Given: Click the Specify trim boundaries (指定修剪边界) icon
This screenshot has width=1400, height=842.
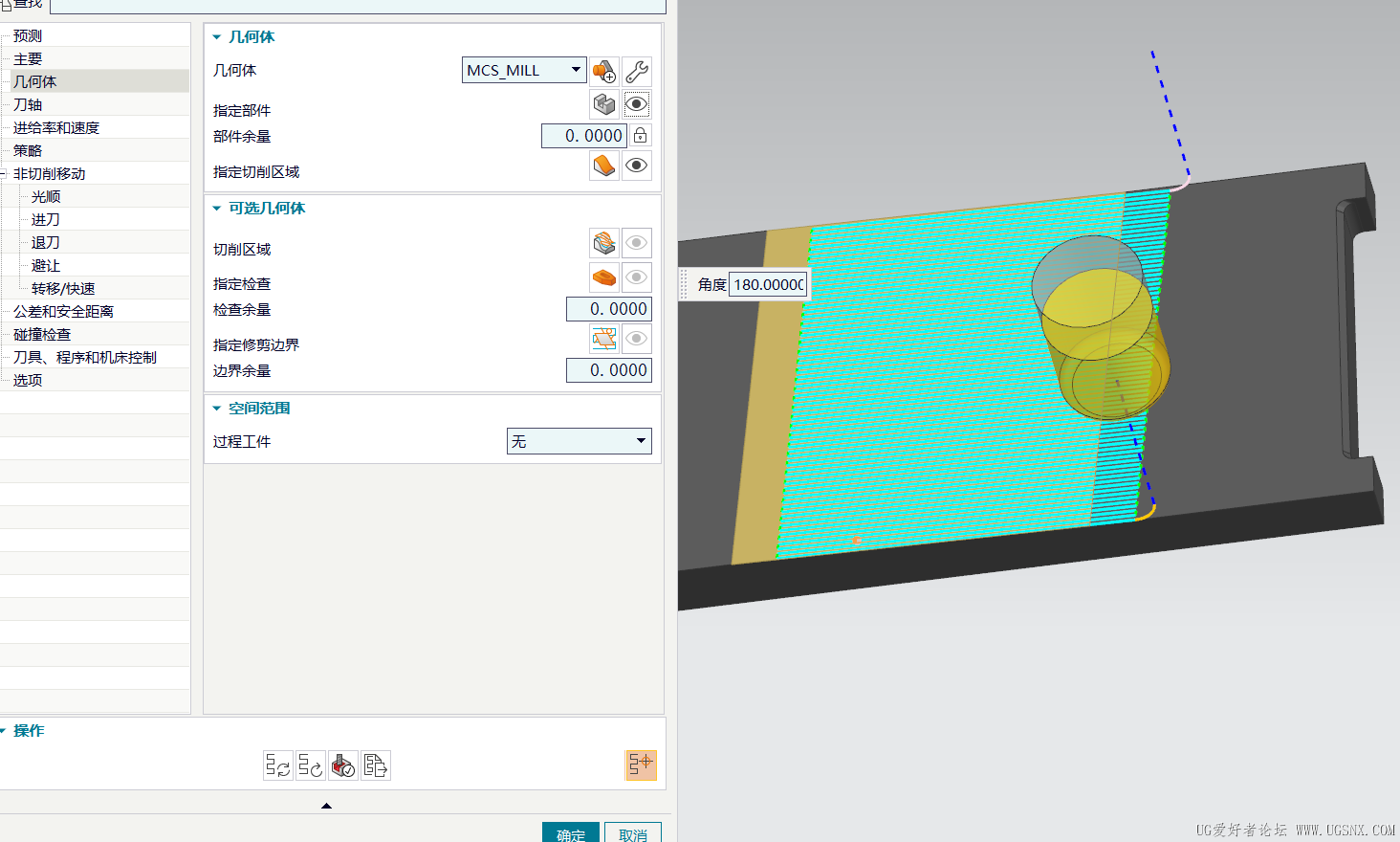Looking at the screenshot, I should pos(604,339).
